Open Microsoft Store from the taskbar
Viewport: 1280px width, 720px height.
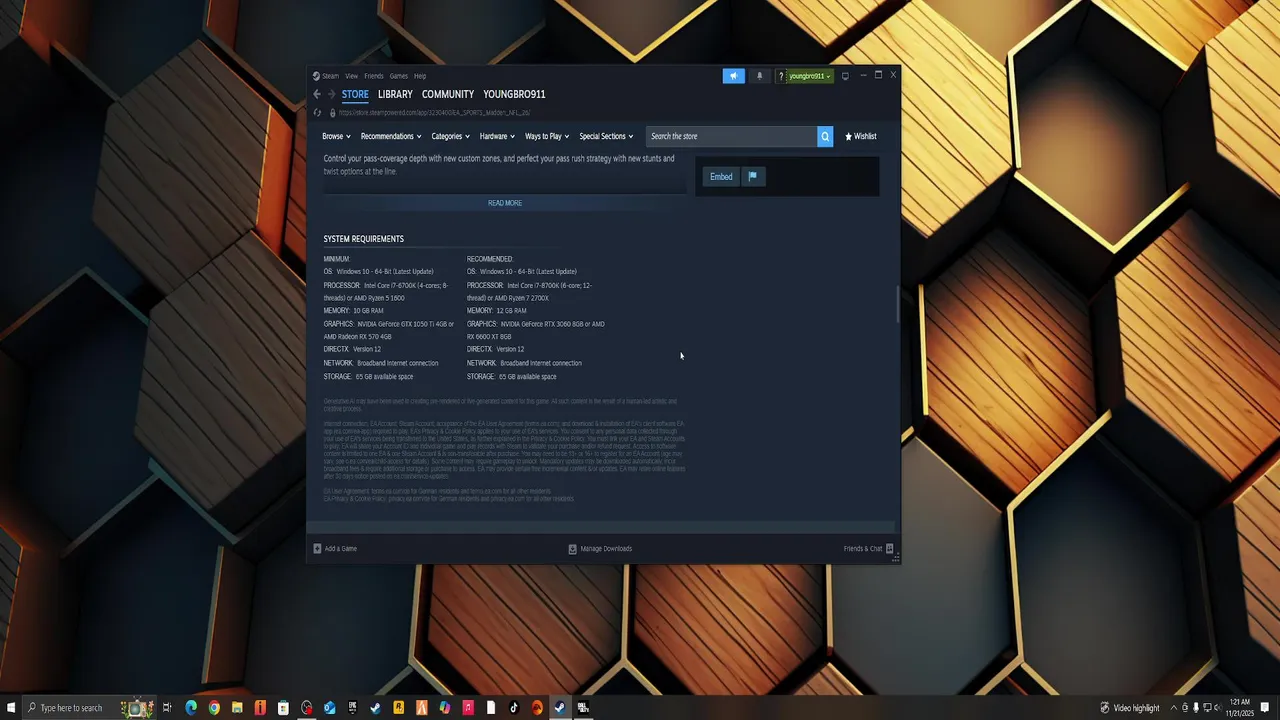(283, 708)
